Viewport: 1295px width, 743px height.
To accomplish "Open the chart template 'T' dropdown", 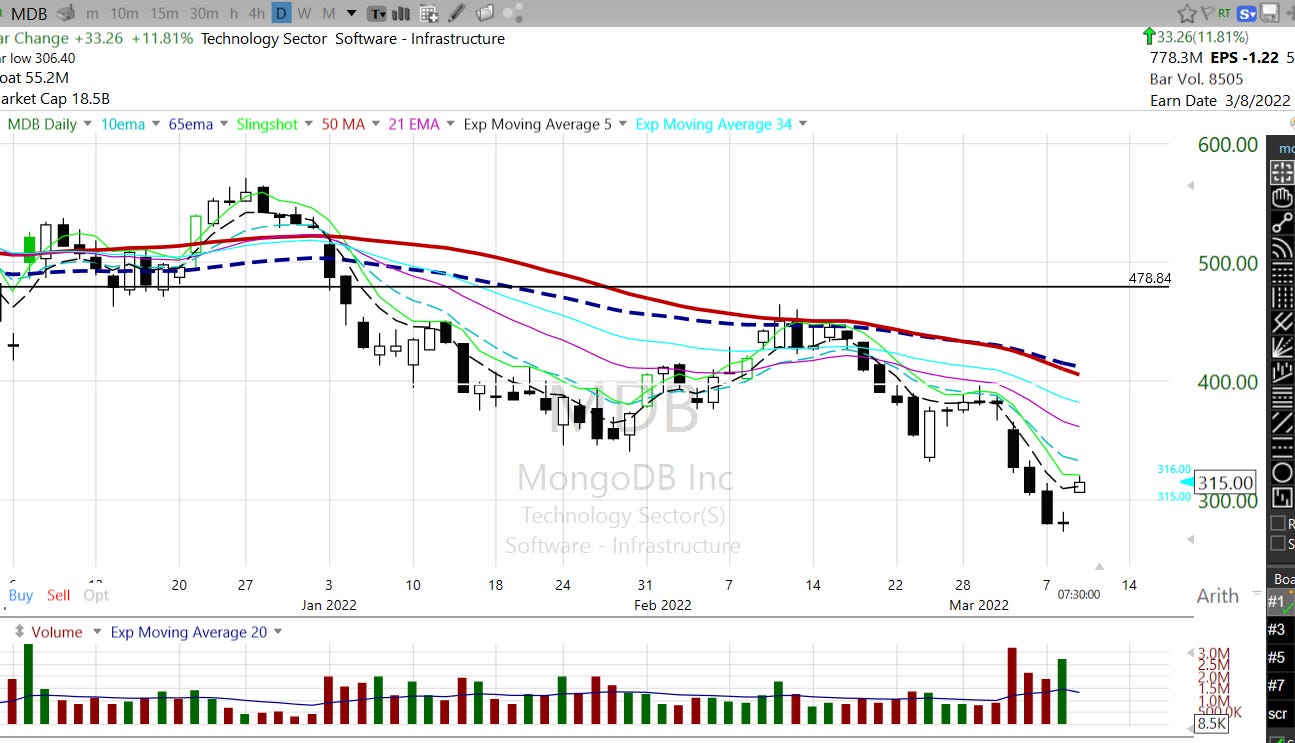I will coord(377,14).
